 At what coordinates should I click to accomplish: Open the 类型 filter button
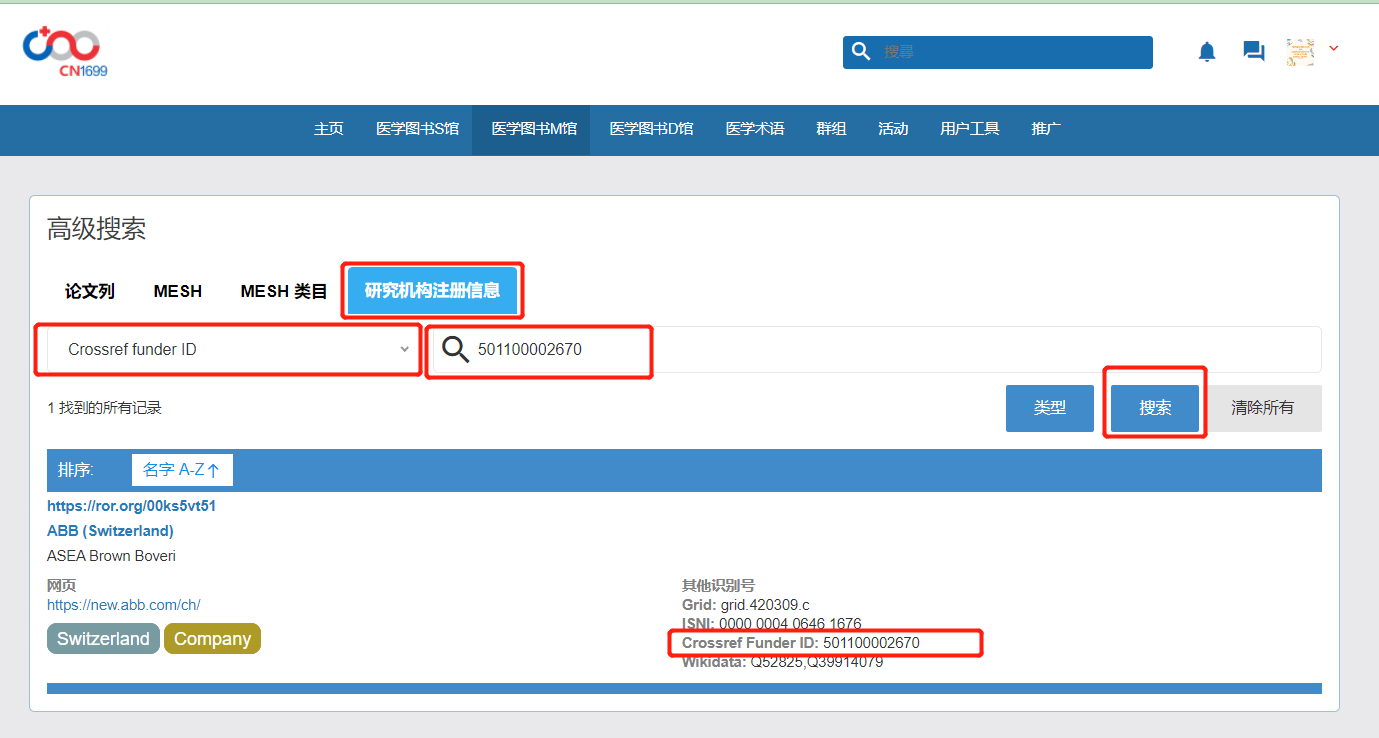tap(1049, 408)
